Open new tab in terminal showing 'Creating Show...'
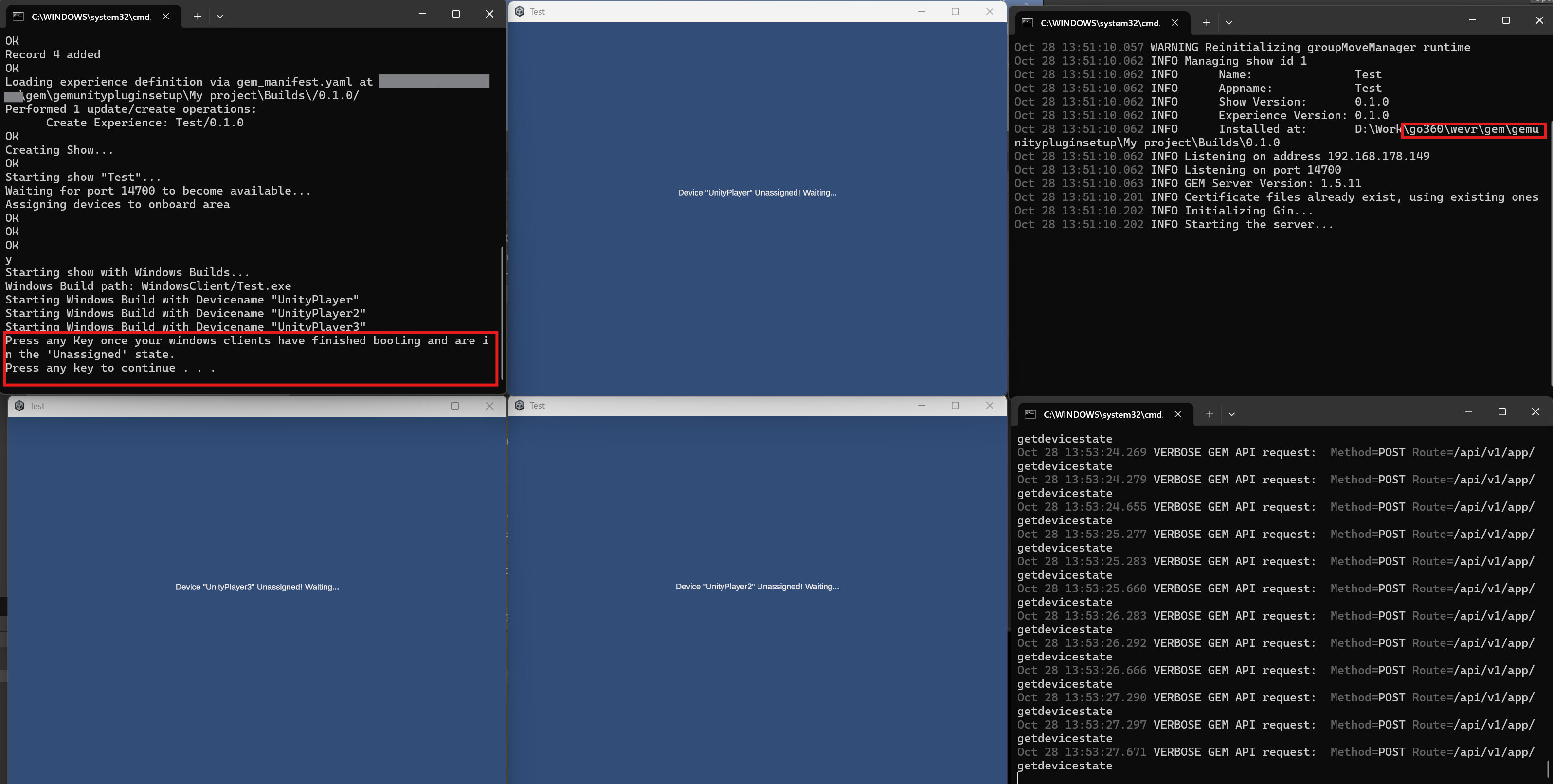Viewport: 1553px width, 784px height. coord(197,16)
